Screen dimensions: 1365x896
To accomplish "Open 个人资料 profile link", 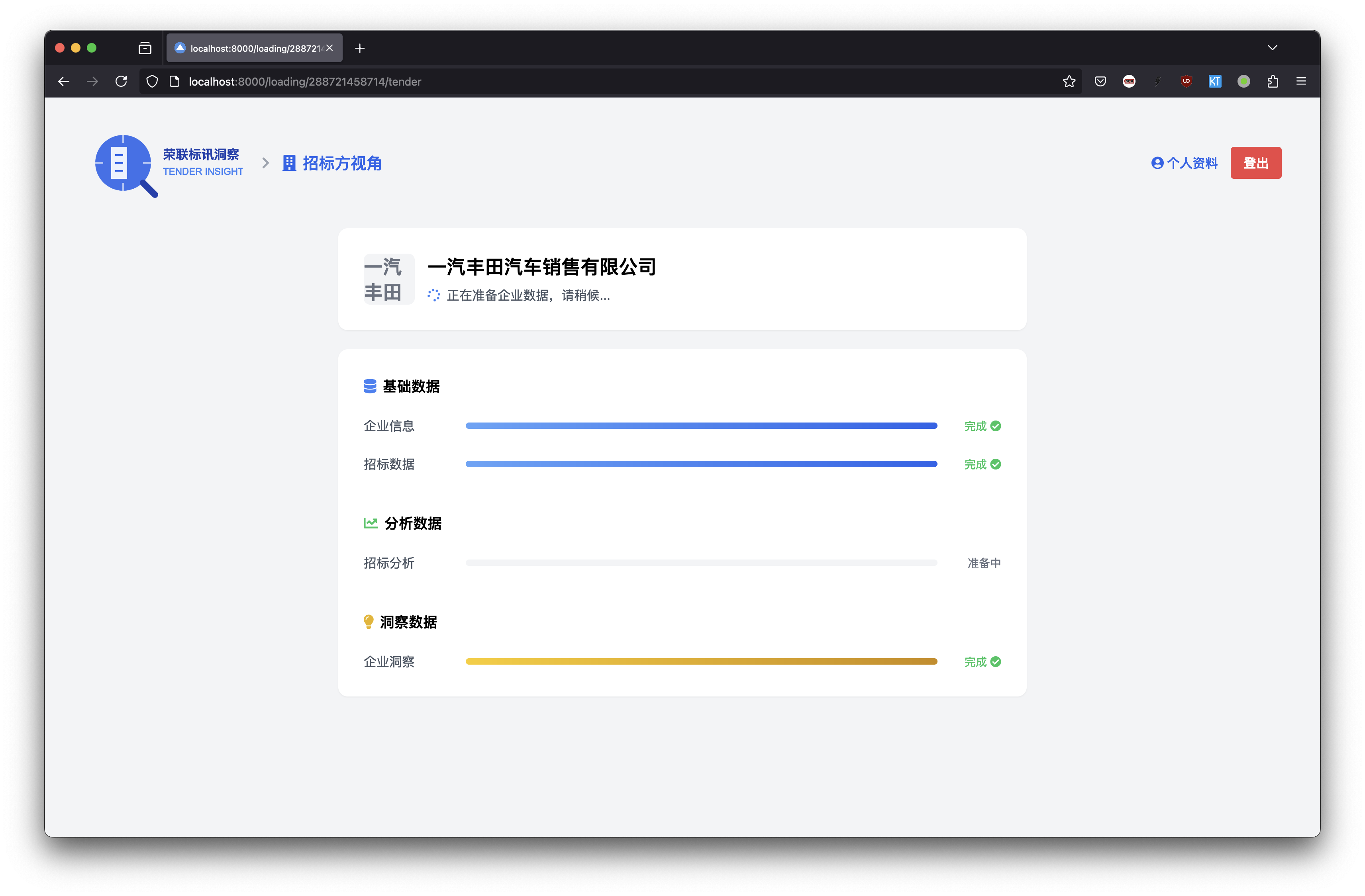I will tap(1184, 163).
